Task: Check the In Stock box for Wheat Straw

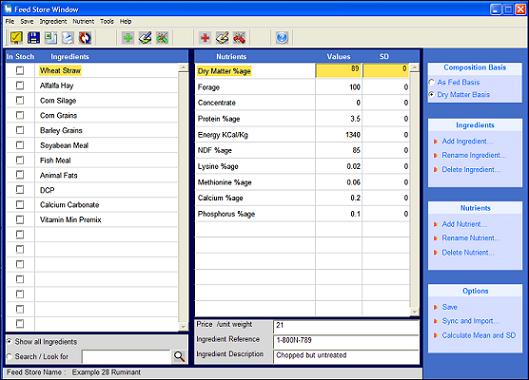Action: click(20, 70)
